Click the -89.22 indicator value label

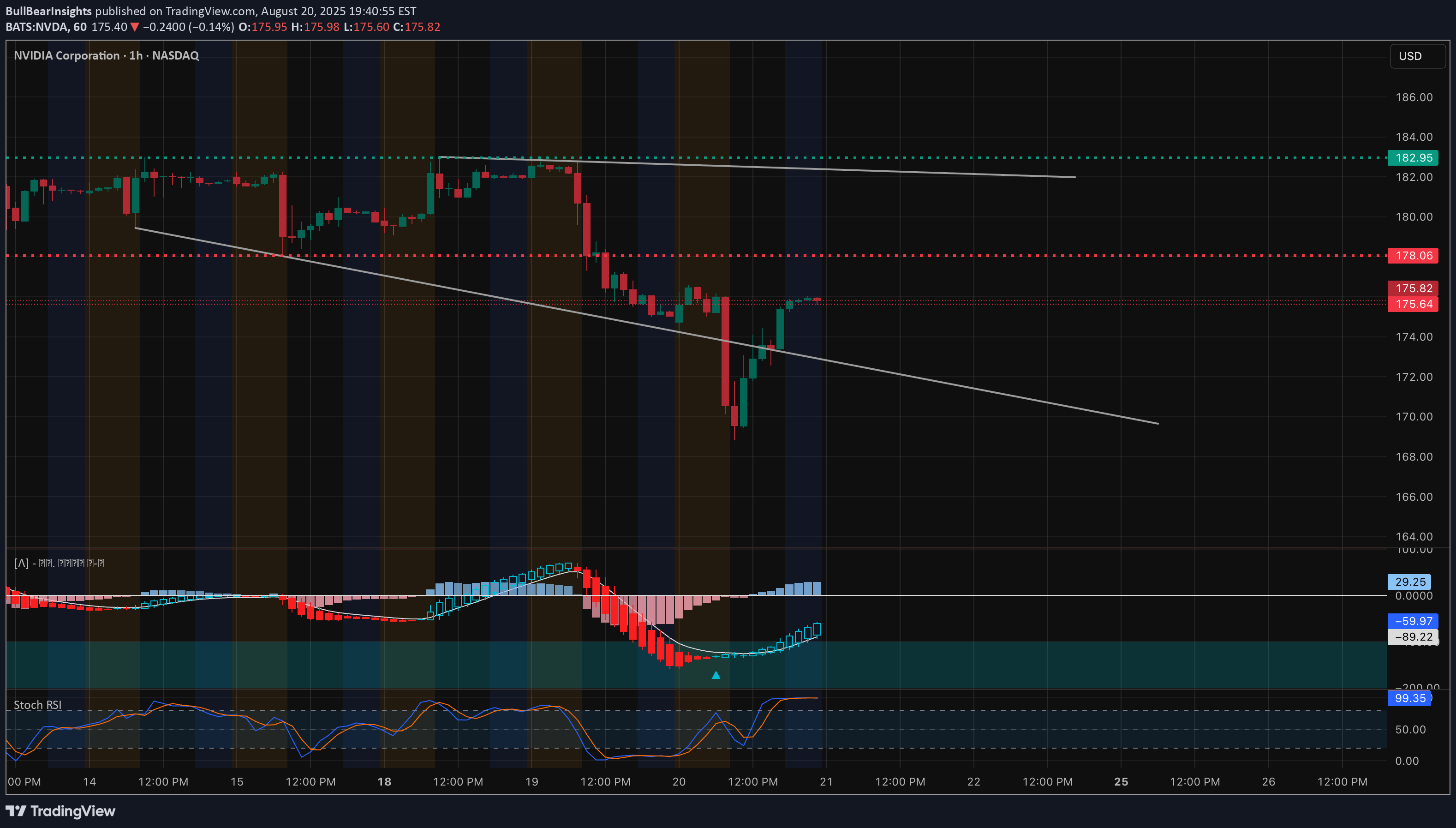[x=1413, y=636]
